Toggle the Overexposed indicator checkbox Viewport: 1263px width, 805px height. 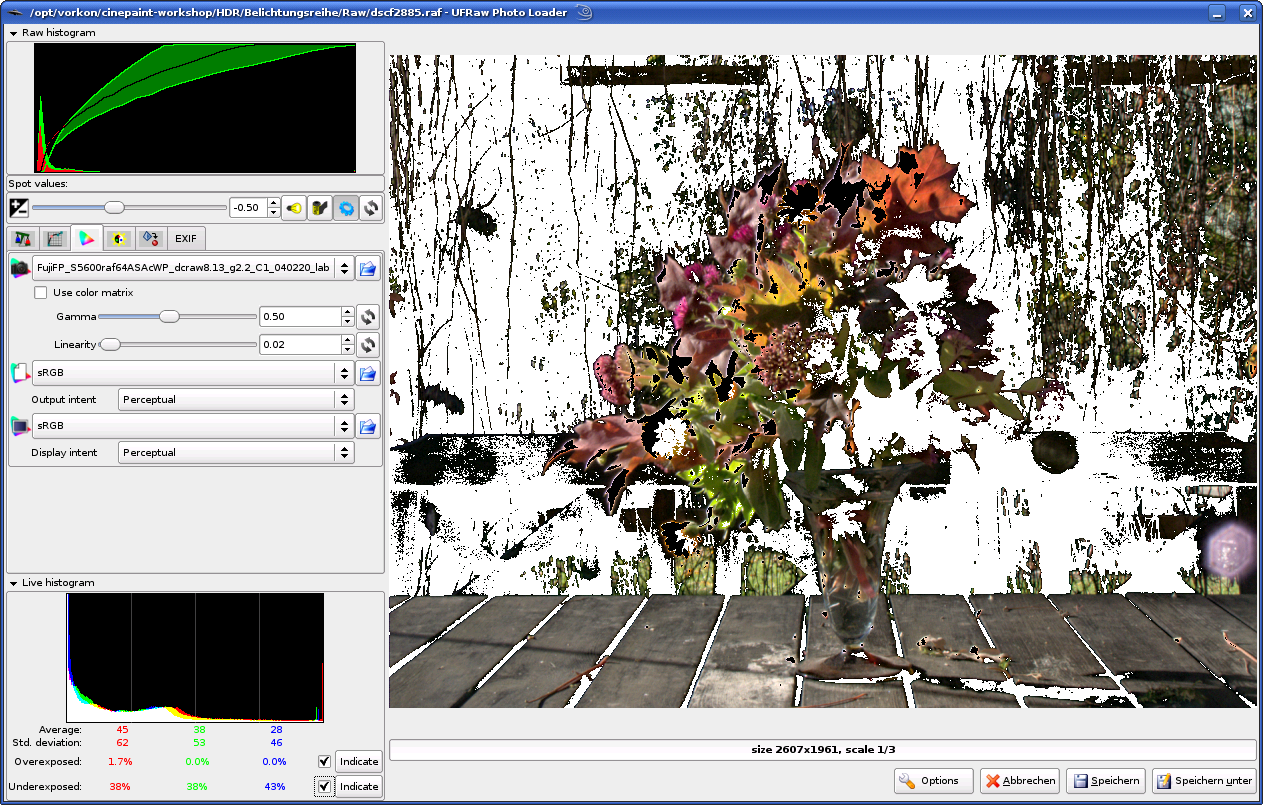click(324, 761)
